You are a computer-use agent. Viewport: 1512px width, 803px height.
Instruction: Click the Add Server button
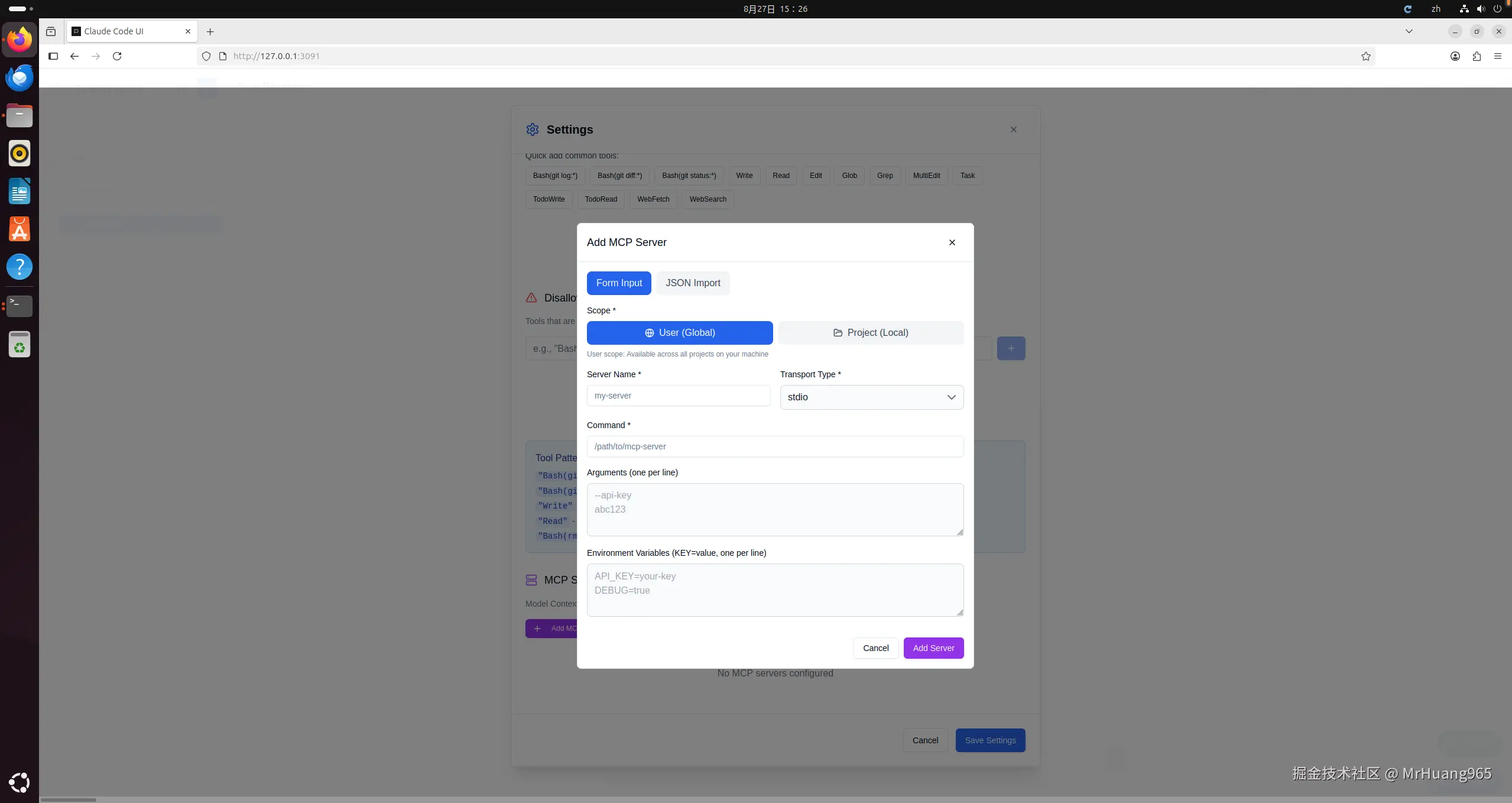point(933,648)
